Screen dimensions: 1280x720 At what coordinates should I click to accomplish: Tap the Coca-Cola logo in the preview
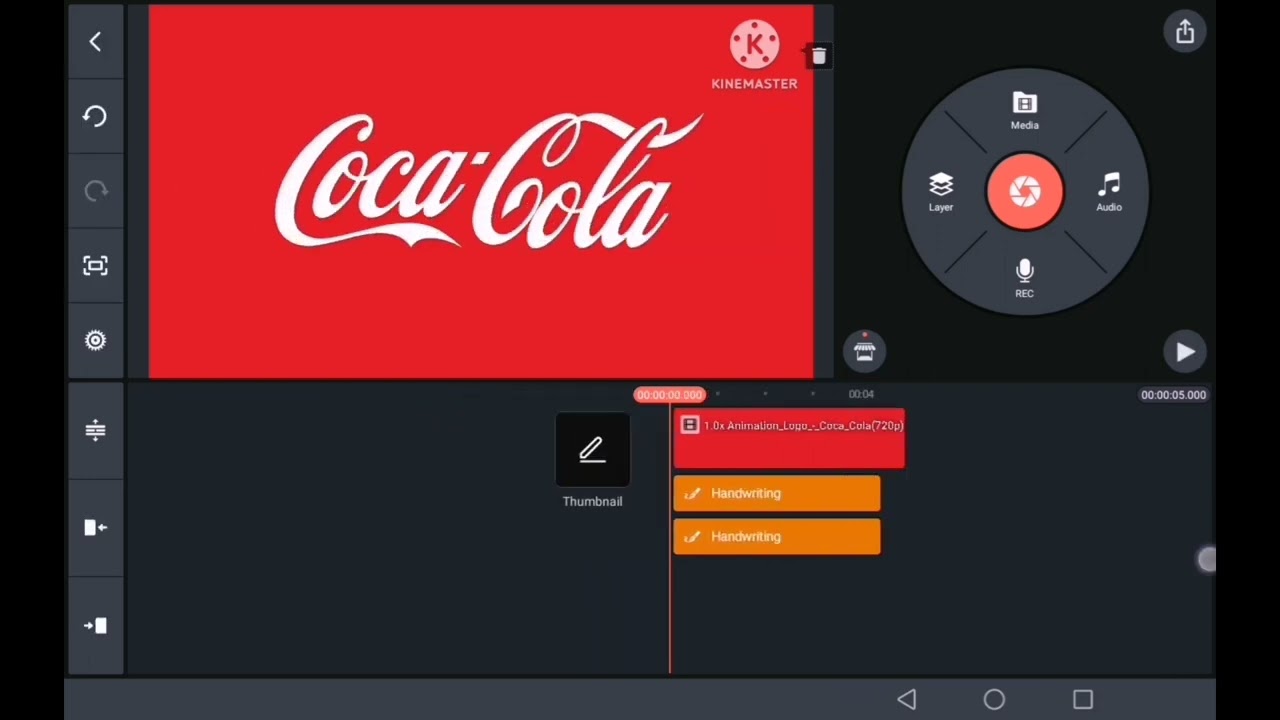pos(488,181)
